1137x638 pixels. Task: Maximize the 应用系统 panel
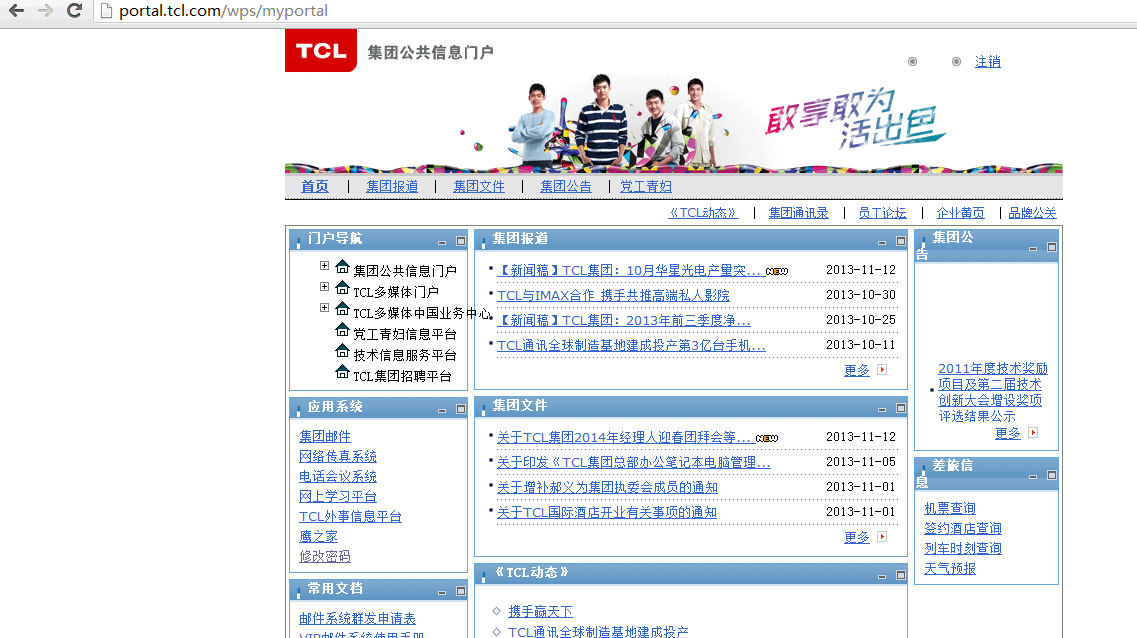pos(460,409)
